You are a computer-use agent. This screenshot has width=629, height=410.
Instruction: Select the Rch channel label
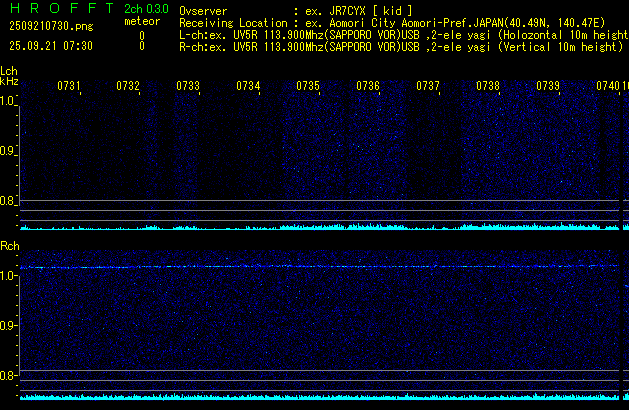[9, 246]
